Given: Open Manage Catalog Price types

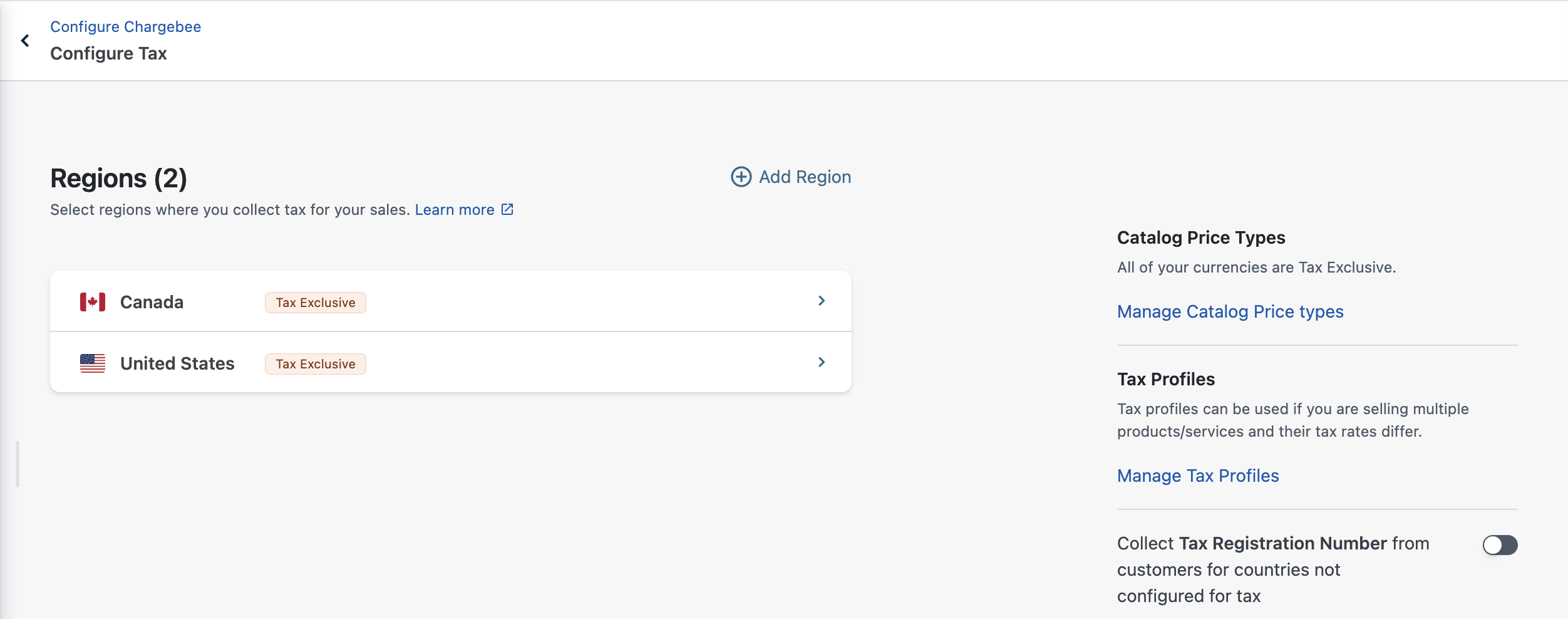Looking at the screenshot, I should [x=1230, y=311].
